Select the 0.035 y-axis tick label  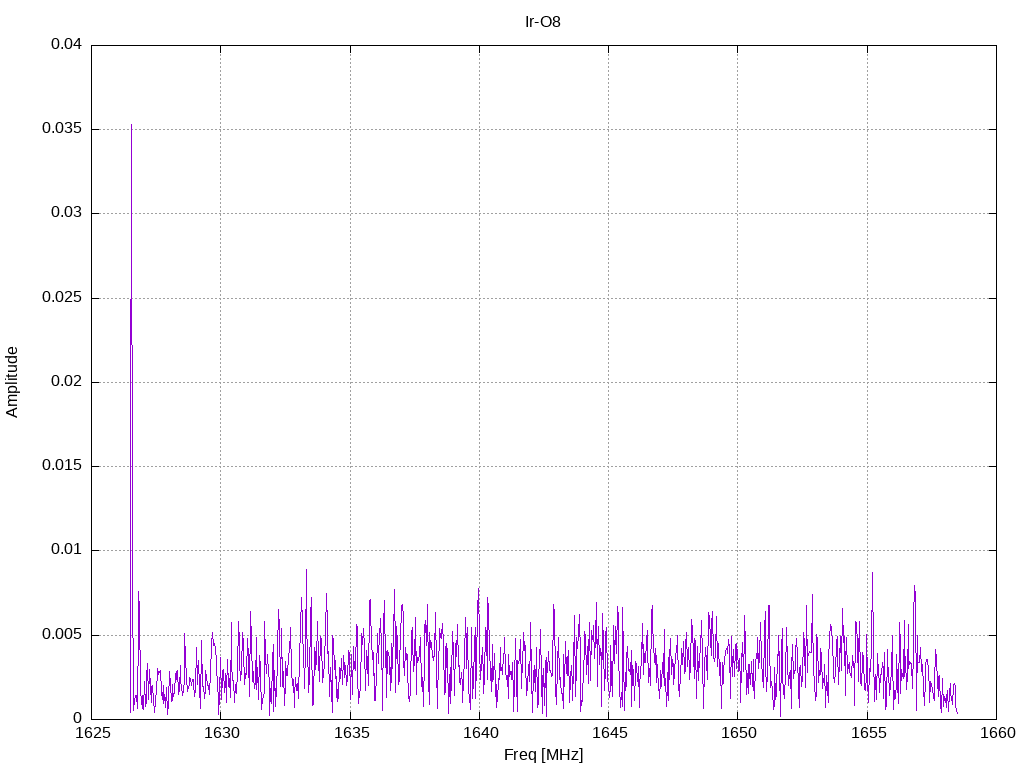click(x=62, y=129)
